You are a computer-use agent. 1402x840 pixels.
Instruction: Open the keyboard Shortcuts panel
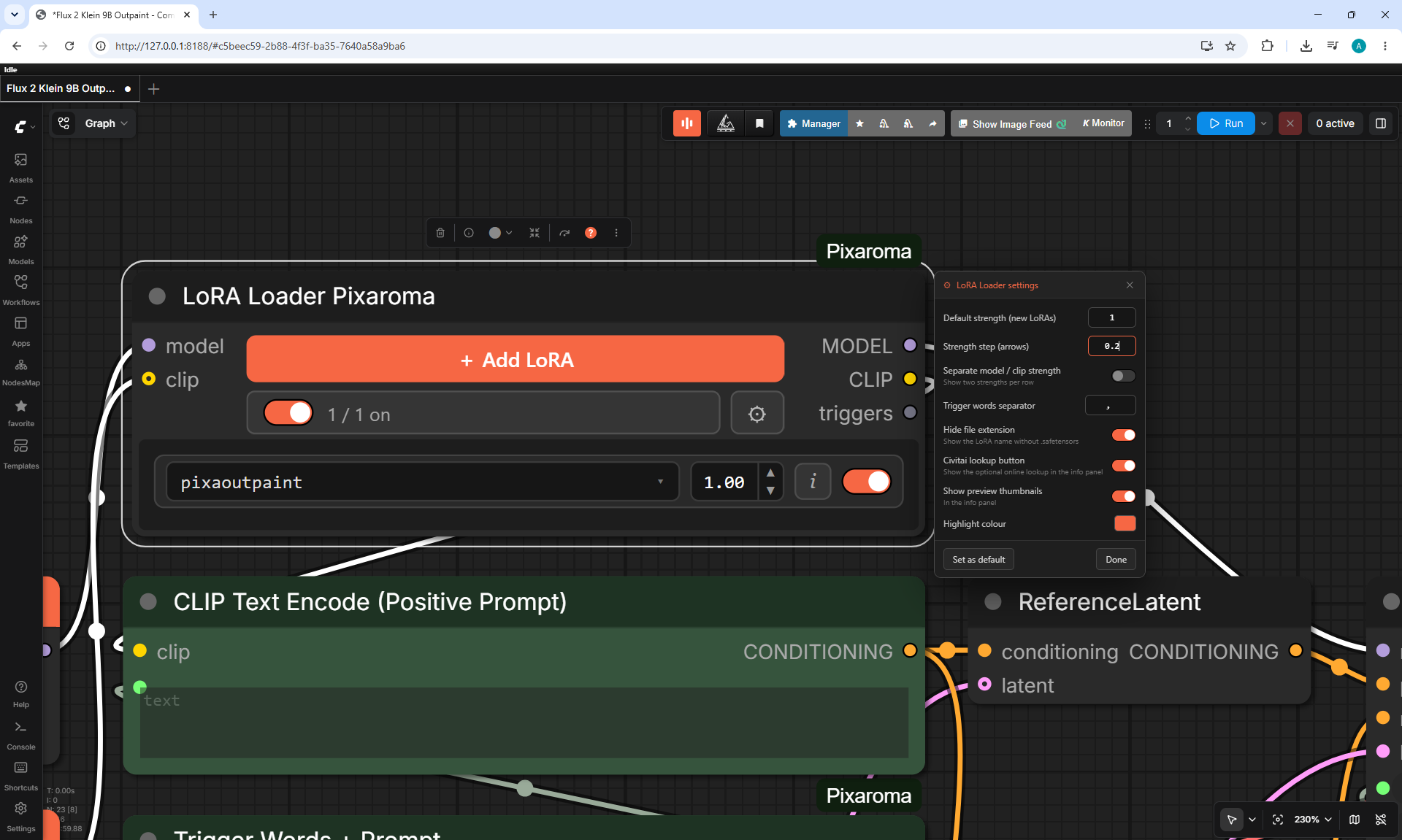[x=20, y=777]
